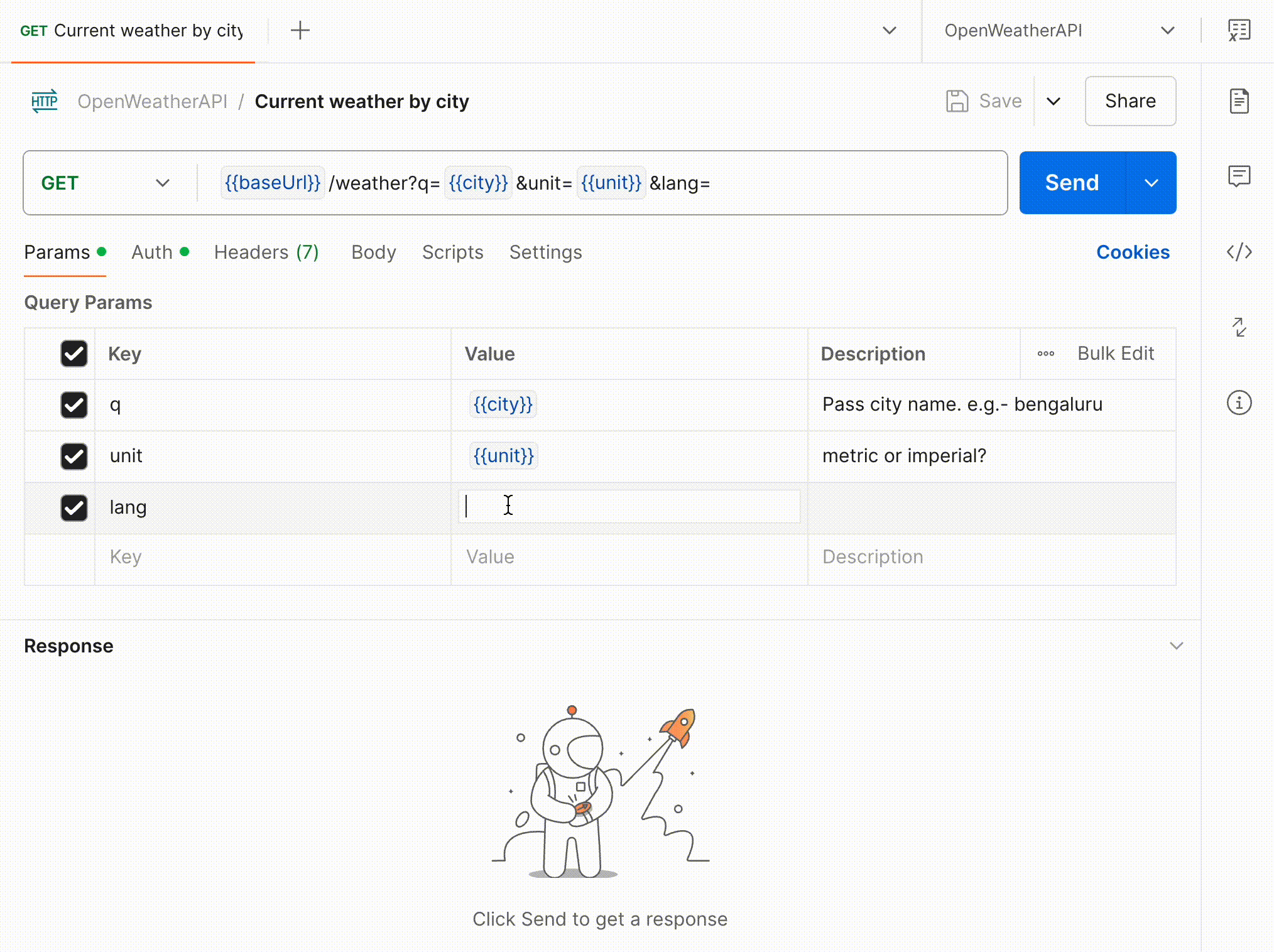
Task: Open a new request tab with the plus icon
Action: point(300,30)
